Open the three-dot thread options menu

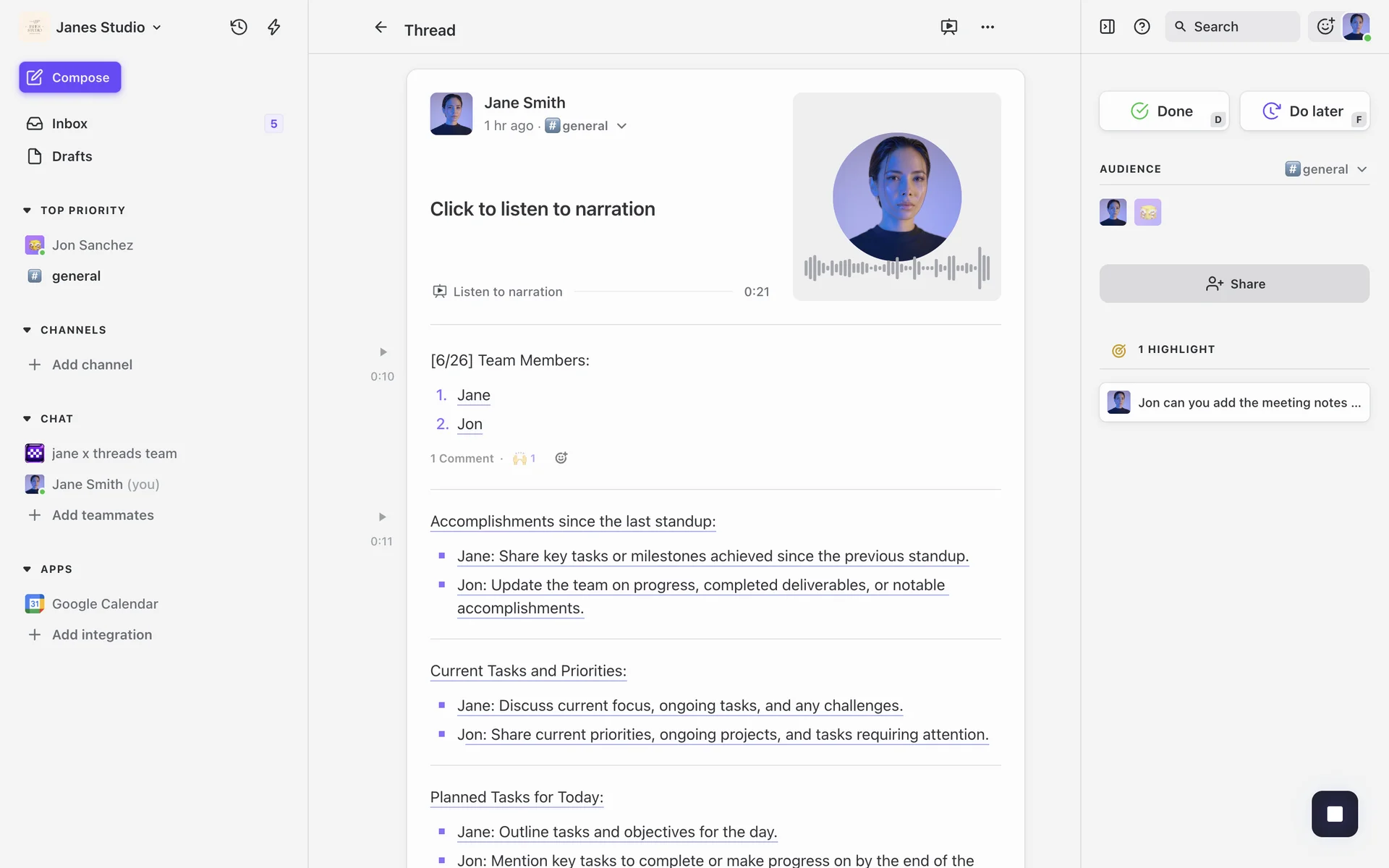click(987, 27)
